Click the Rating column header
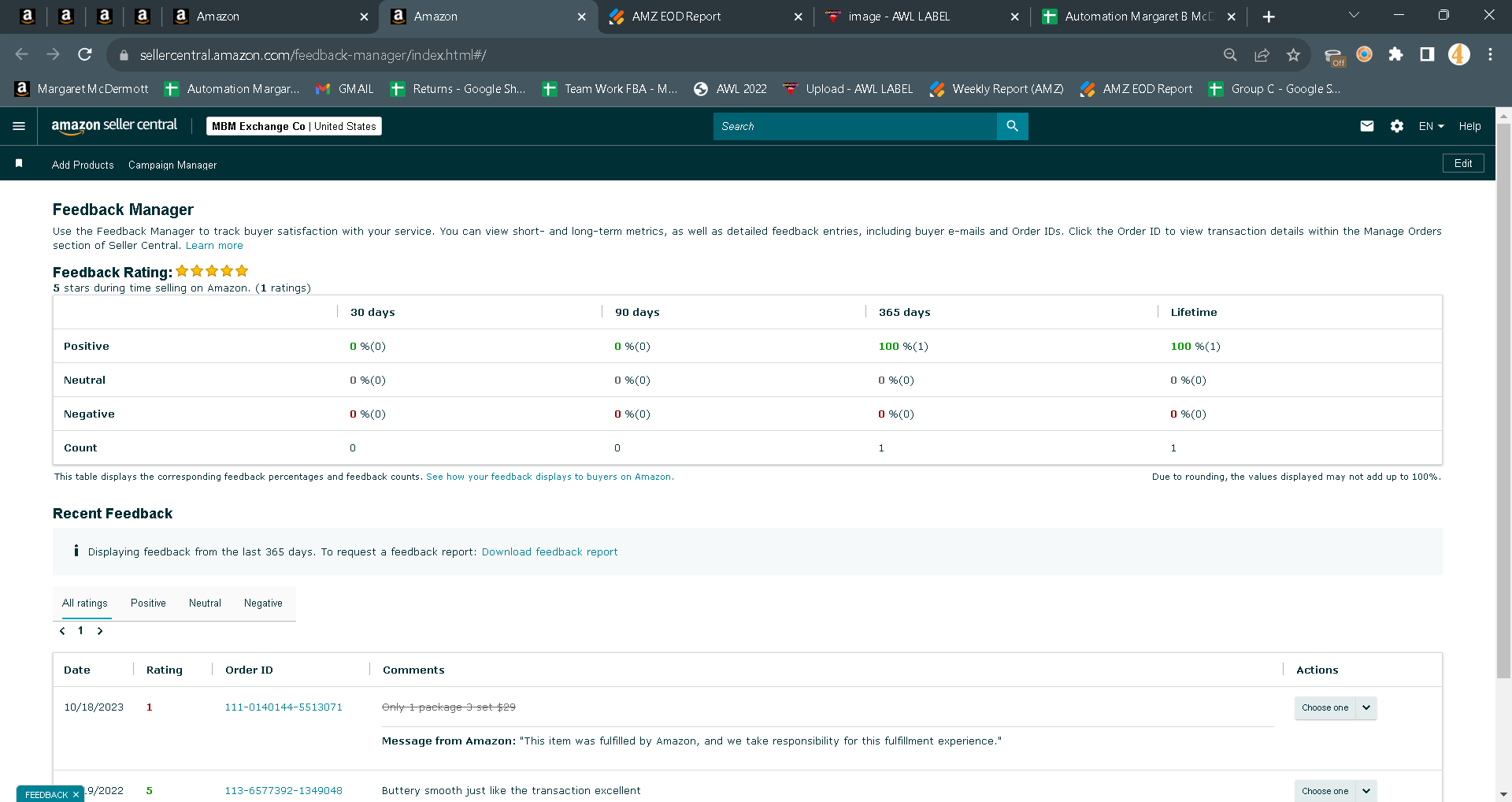The width and height of the screenshot is (1512, 802). pos(165,670)
